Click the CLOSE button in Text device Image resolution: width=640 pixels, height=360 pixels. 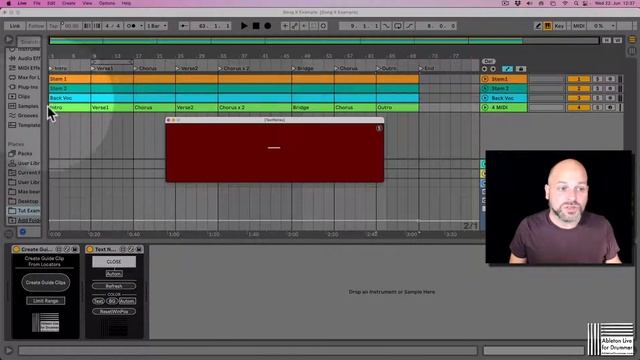click(x=114, y=262)
